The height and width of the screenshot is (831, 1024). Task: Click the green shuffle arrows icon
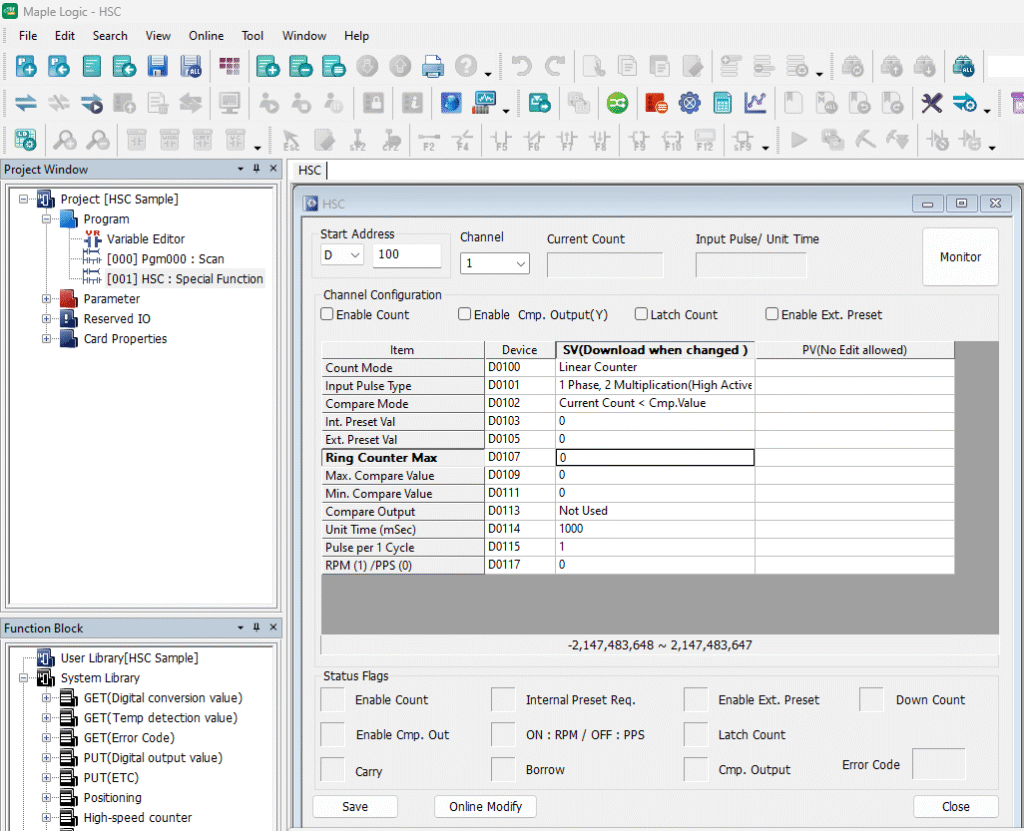[x=617, y=103]
